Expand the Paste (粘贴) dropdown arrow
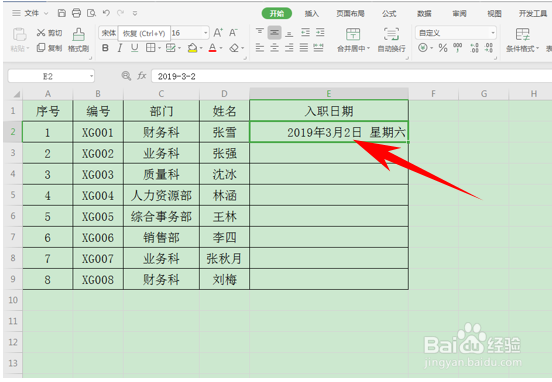 (27, 48)
